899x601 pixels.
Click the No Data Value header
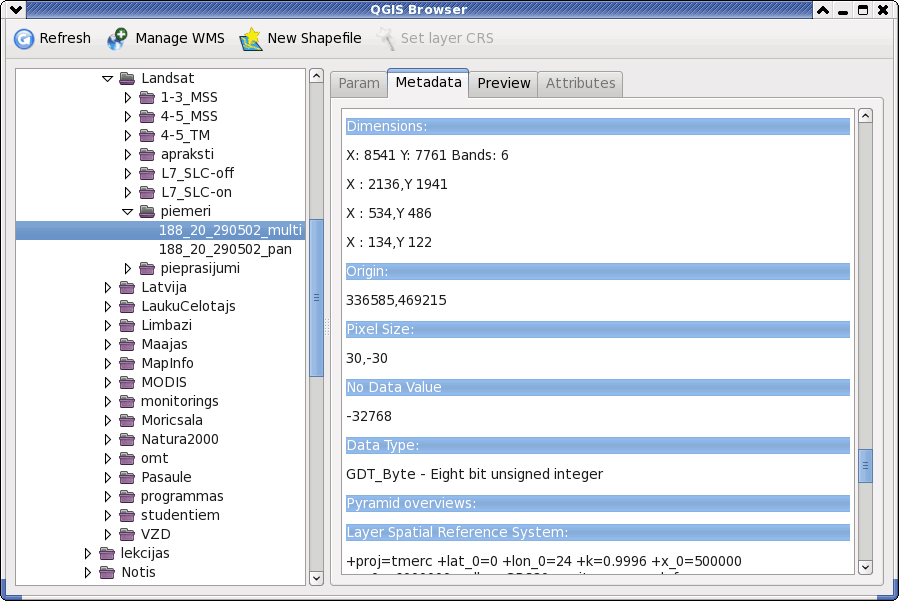tap(597, 387)
